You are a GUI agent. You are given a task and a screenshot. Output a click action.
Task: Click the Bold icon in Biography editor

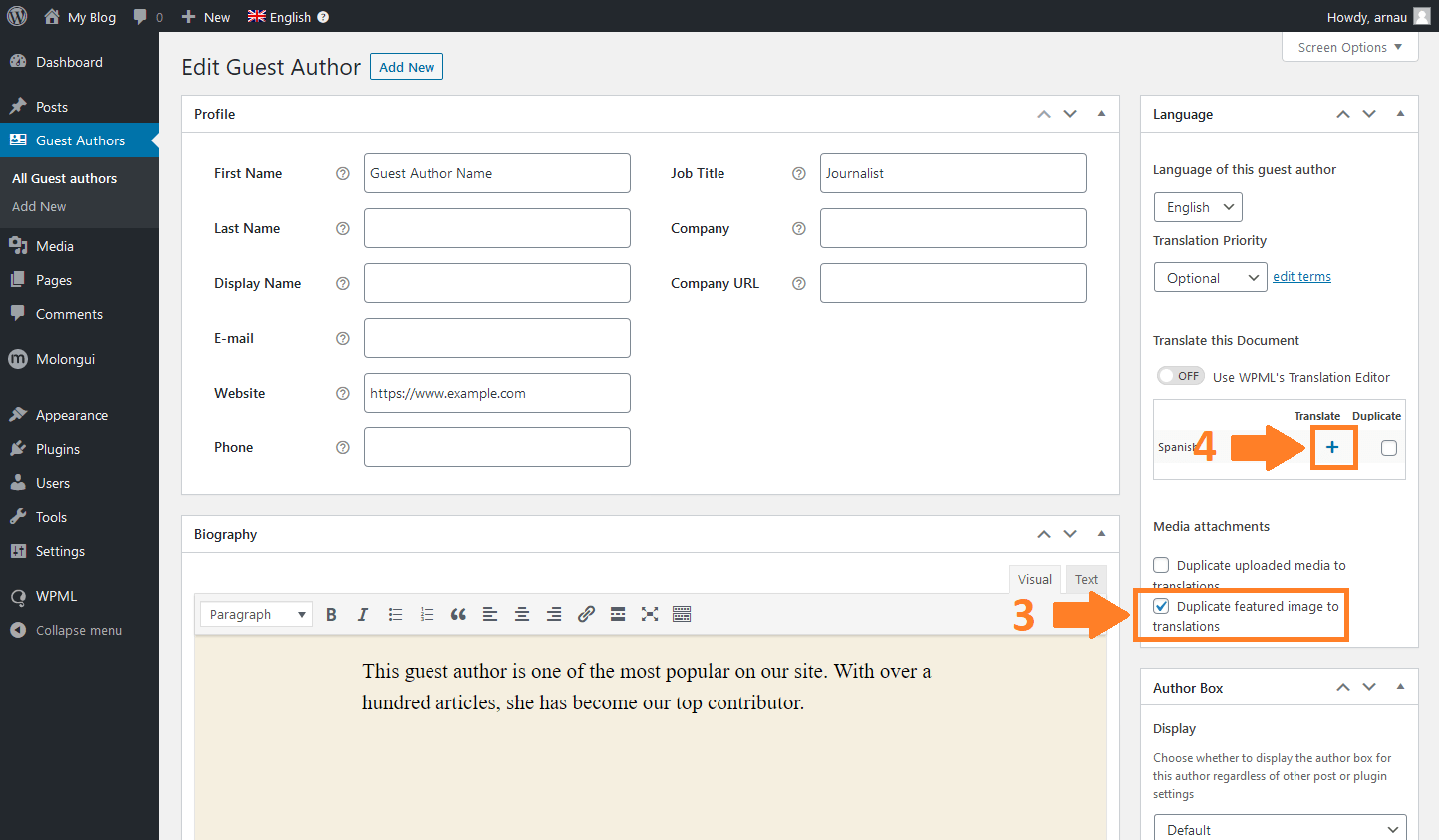tap(331, 614)
